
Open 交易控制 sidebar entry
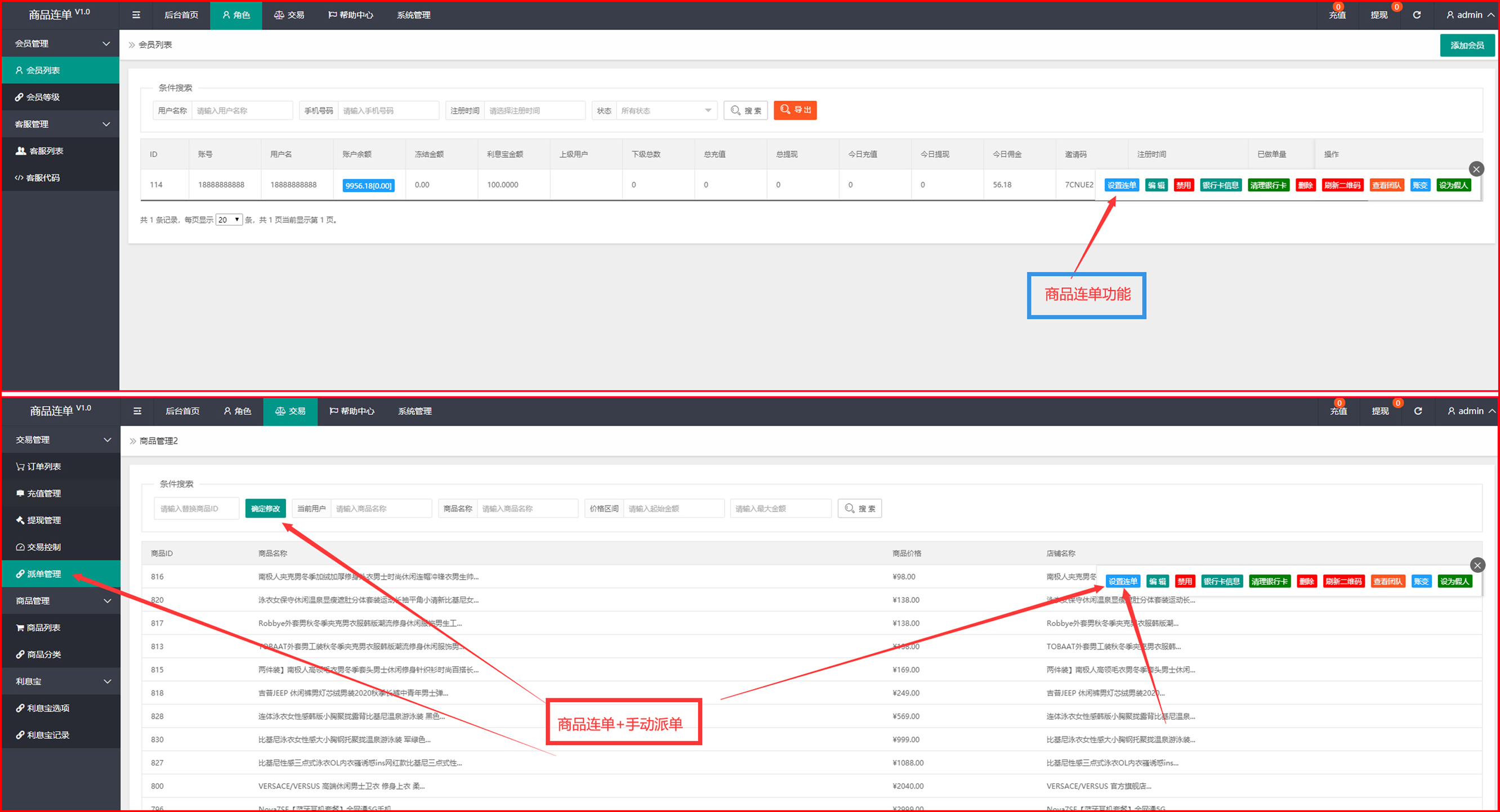(x=44, y=546)
